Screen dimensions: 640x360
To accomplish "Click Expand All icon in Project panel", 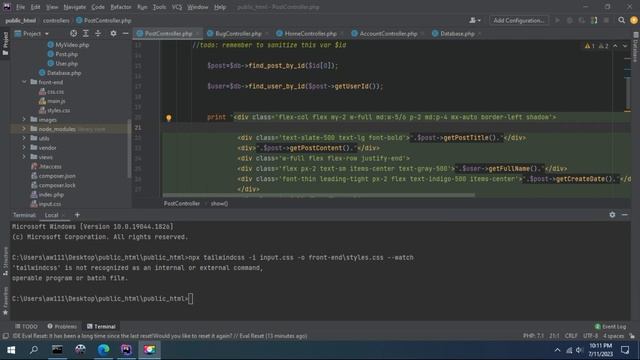I will coord(86,33).
